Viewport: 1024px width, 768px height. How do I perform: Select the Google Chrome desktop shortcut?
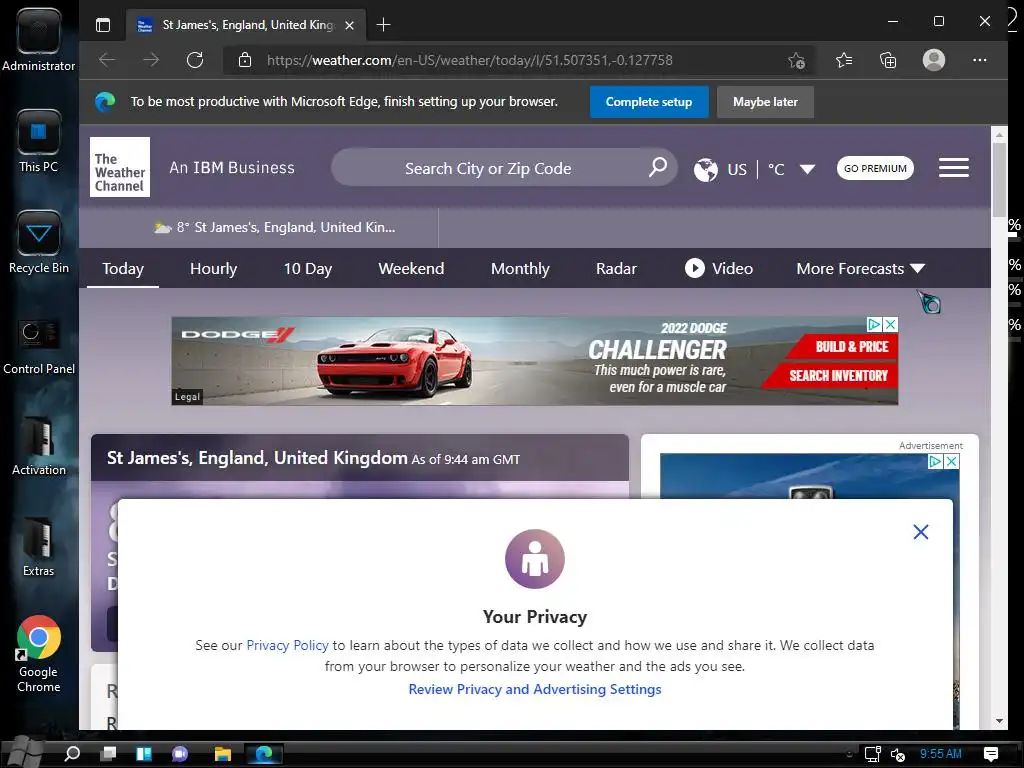point(39,654)
